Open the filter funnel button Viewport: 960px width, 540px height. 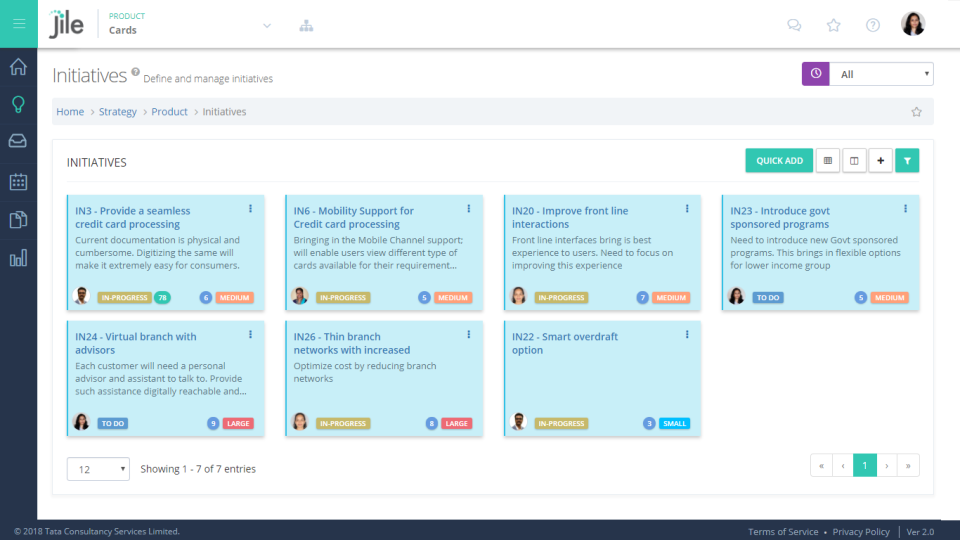point(907,160)
